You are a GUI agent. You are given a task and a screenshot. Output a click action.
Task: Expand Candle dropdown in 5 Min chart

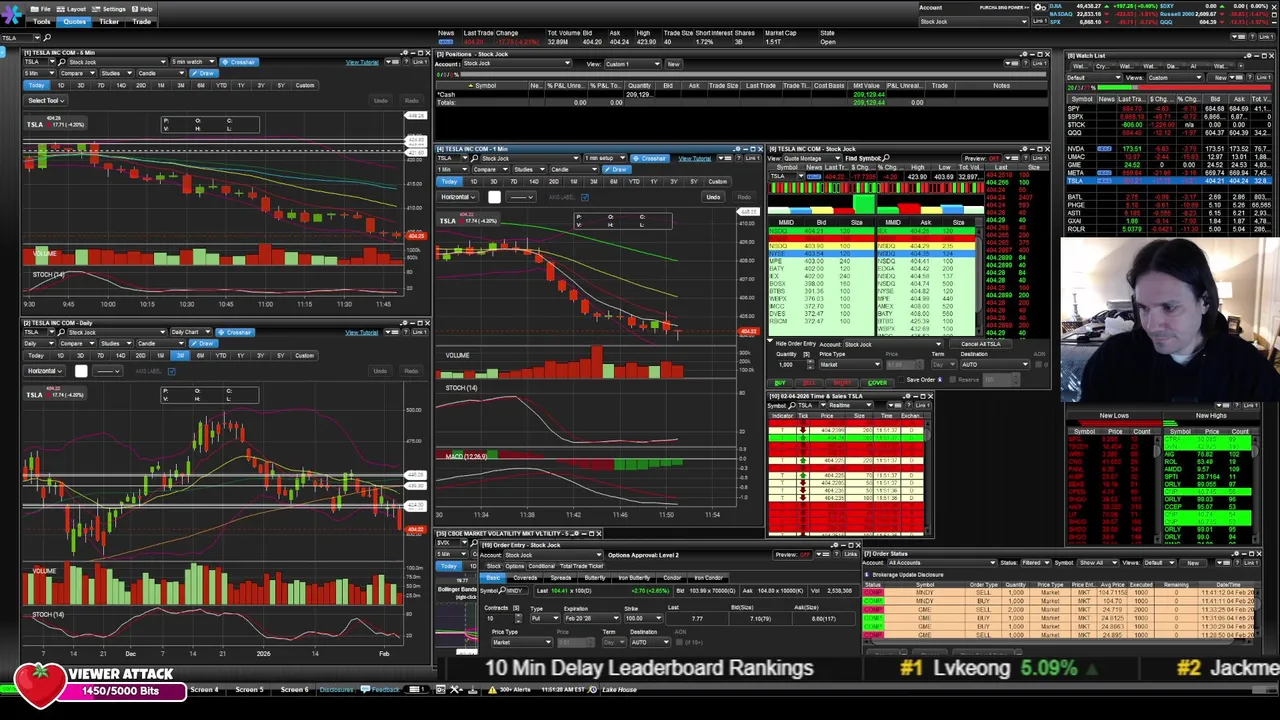tap(161, 73)
